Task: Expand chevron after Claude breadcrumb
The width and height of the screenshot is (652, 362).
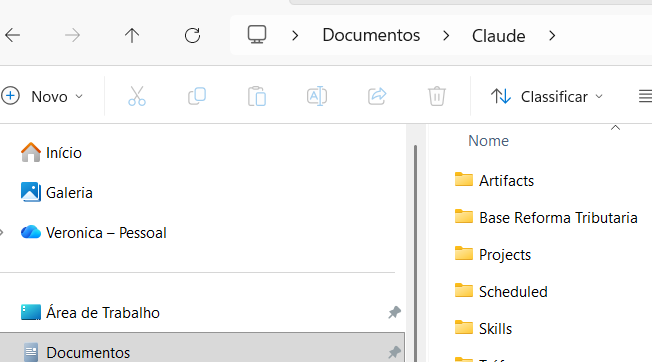Action: pos(552,36)
